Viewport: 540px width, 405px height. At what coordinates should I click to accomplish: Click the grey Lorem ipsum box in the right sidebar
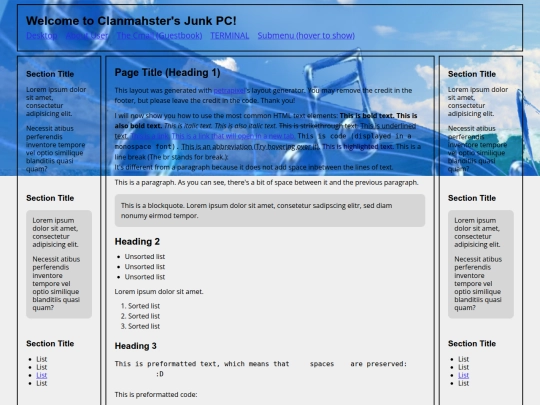point(481,264)
